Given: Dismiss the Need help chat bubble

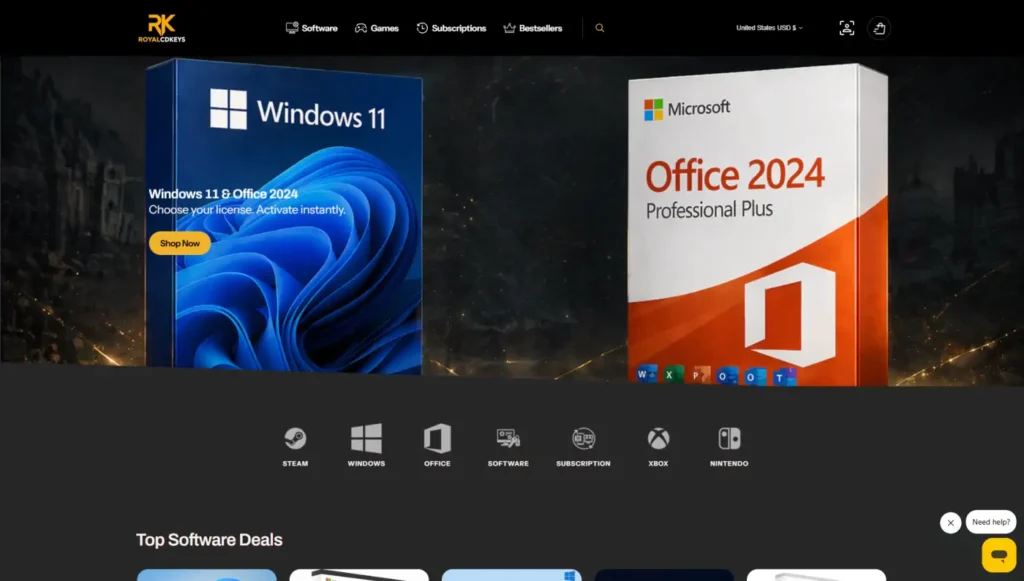Looking at the screenshot, I should point(950,523).
